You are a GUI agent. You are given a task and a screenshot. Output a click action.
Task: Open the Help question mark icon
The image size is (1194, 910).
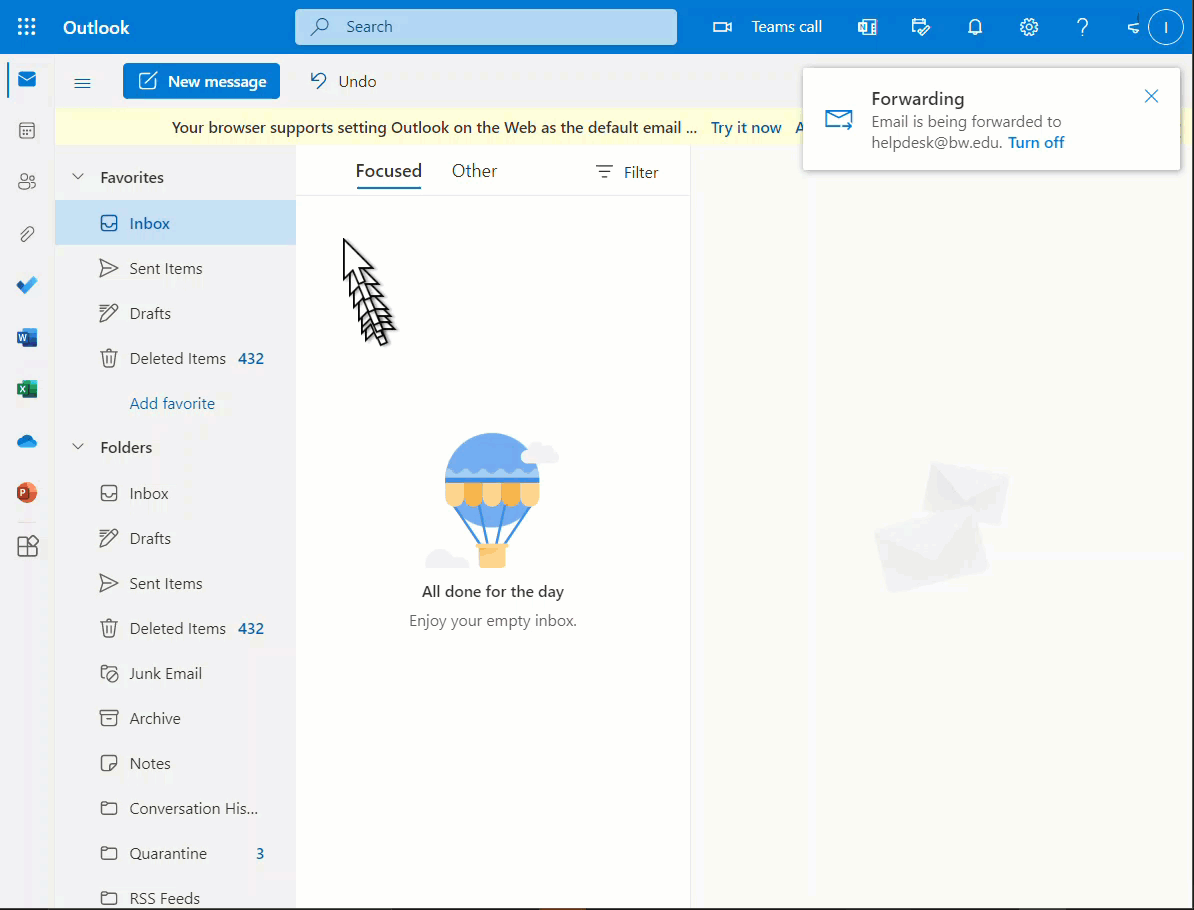[1082, 27]
